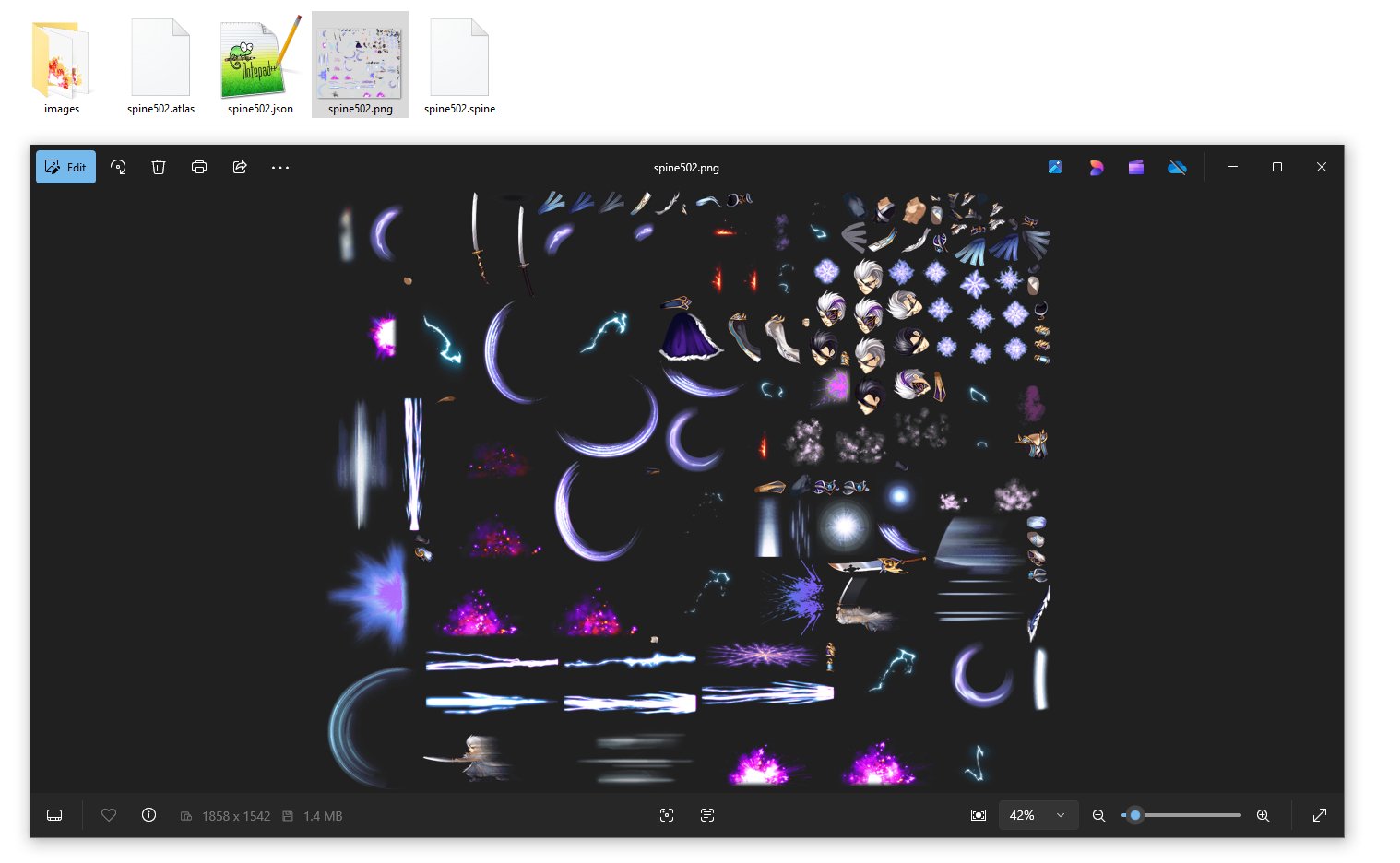Open the three-dot See more menu

[280, 167]
